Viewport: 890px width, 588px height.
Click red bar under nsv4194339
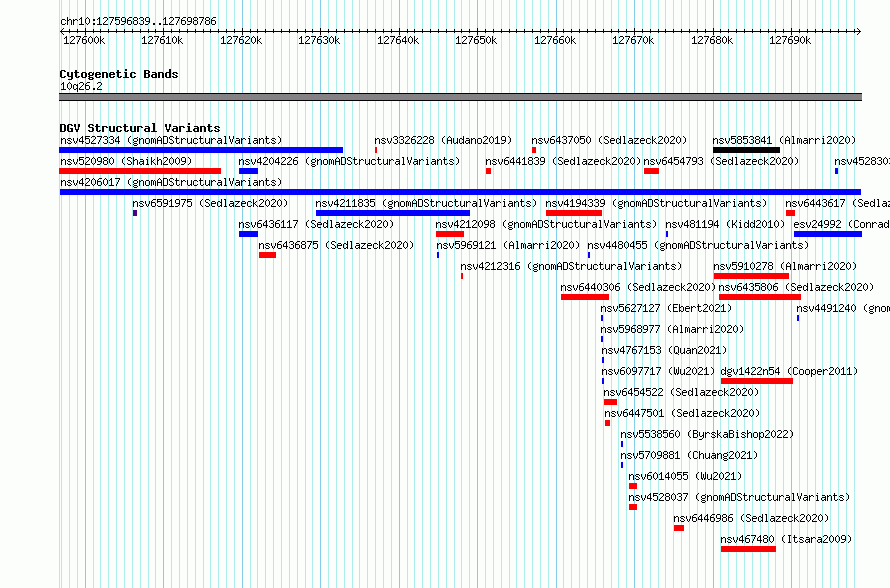click(574, 213)
